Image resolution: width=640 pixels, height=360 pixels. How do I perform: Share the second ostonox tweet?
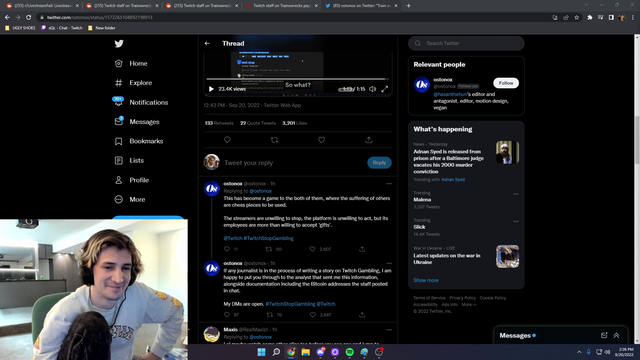point(362,315)
